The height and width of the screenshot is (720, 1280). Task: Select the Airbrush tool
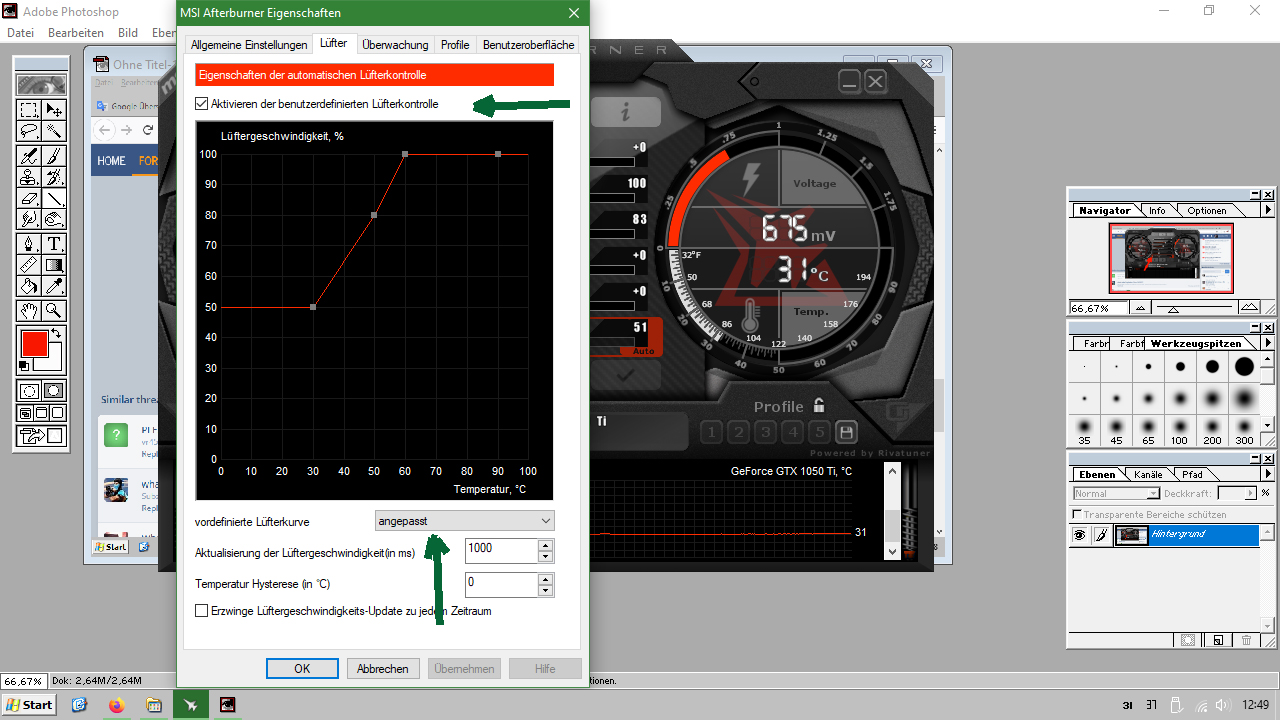pos(29,156)
